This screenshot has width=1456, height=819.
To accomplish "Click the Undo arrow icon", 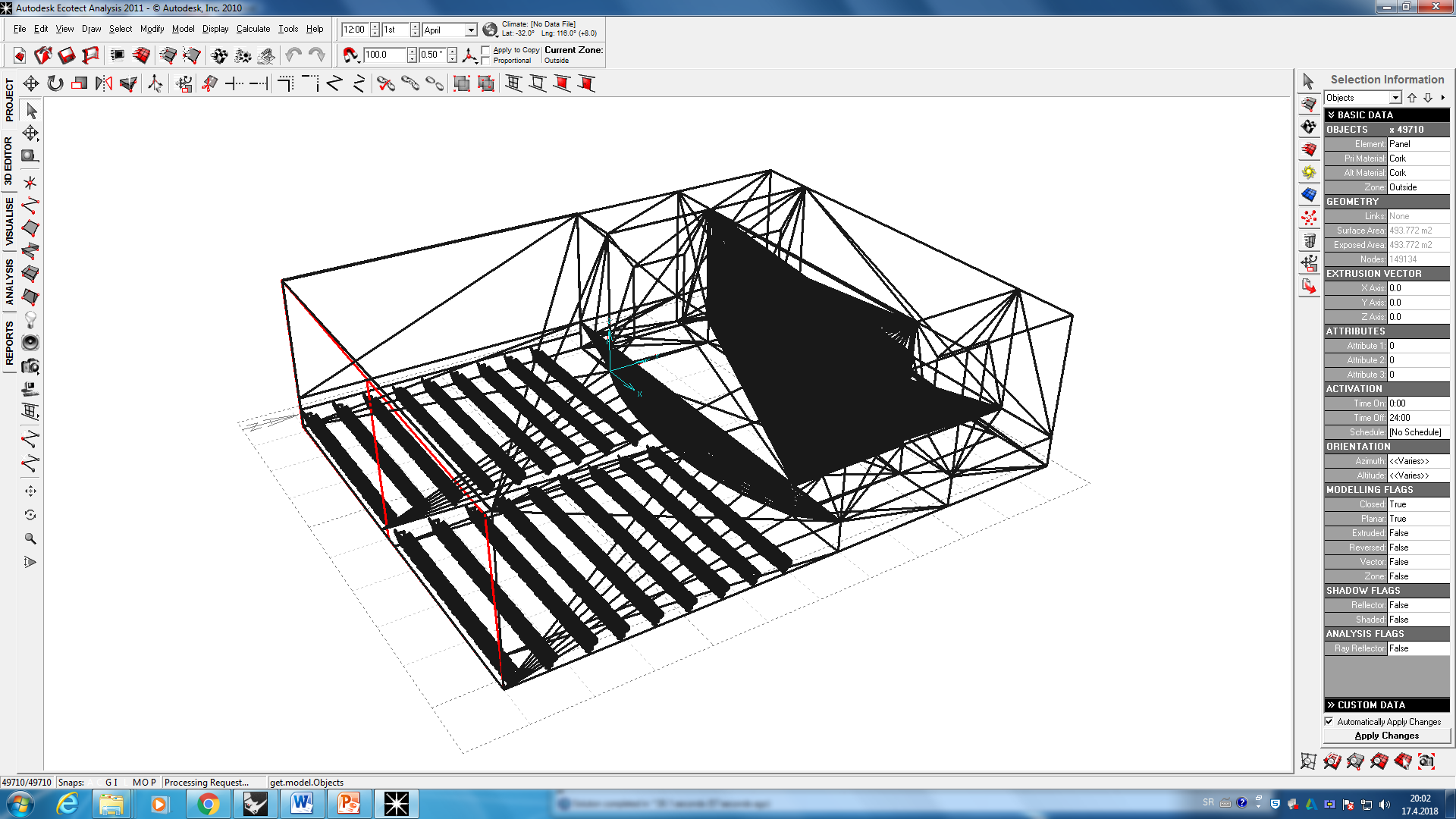I will pyautogui.click(x=293, y=55).
